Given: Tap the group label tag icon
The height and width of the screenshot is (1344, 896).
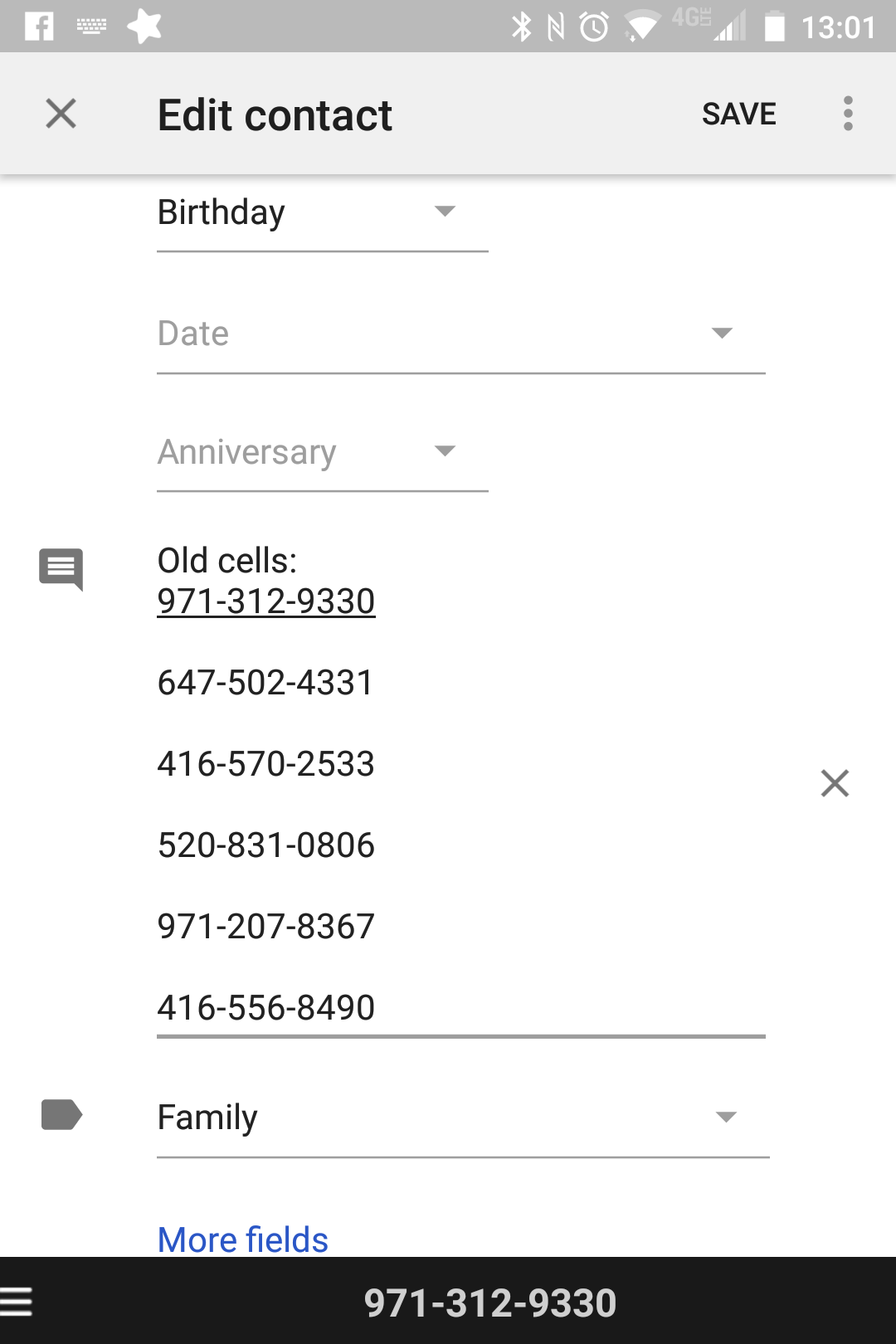Looking at the screenshot, I should pos(61,1115).
